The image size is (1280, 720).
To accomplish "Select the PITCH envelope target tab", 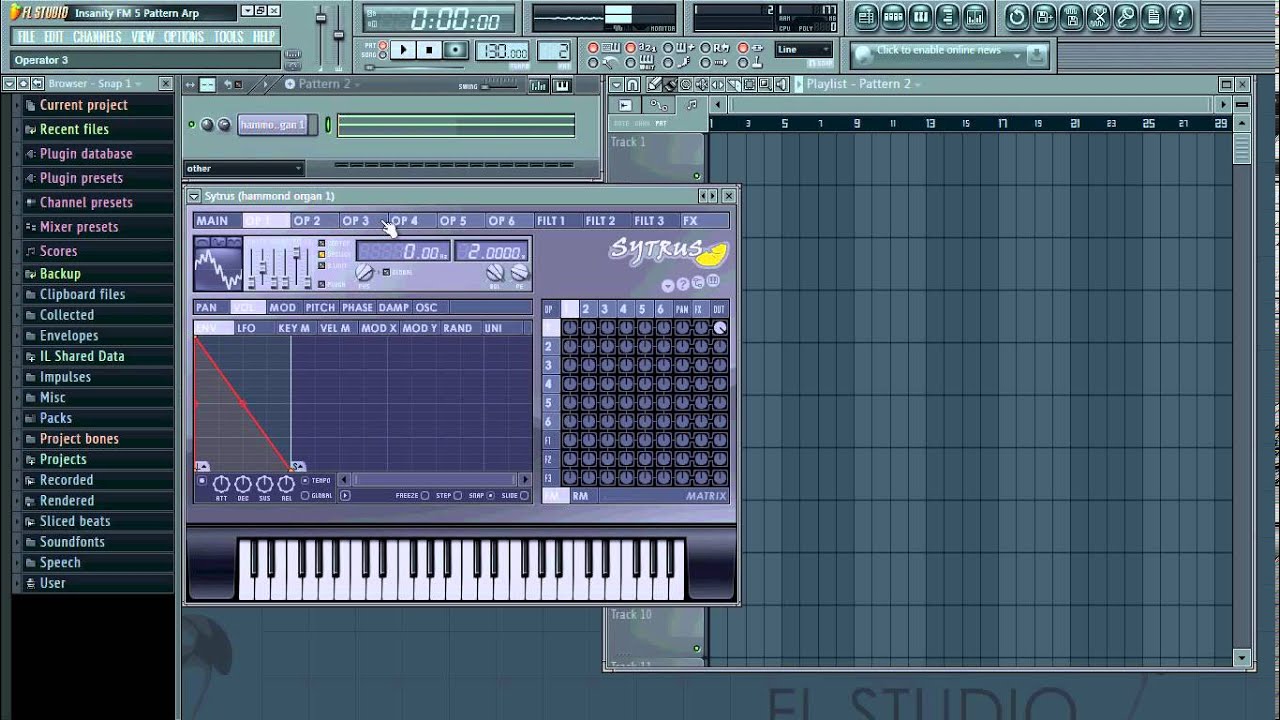I will 320,308.
